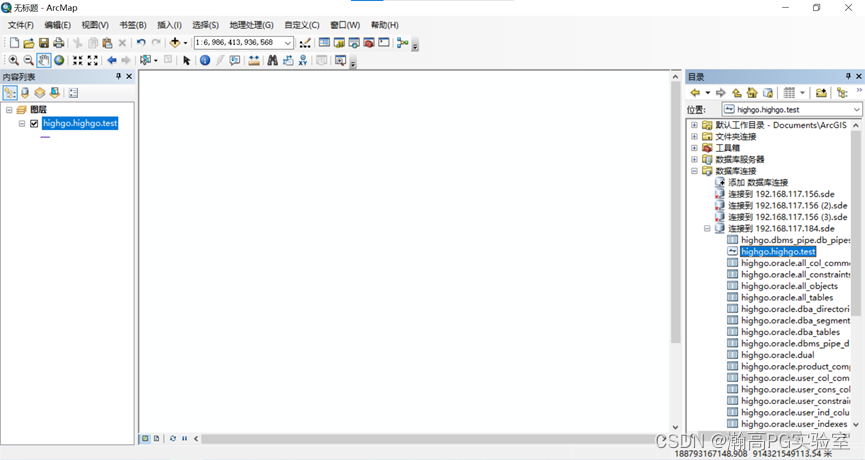Open Add Data dropdown arrow
Screen dimensions: 865x460
coord(185,43)
